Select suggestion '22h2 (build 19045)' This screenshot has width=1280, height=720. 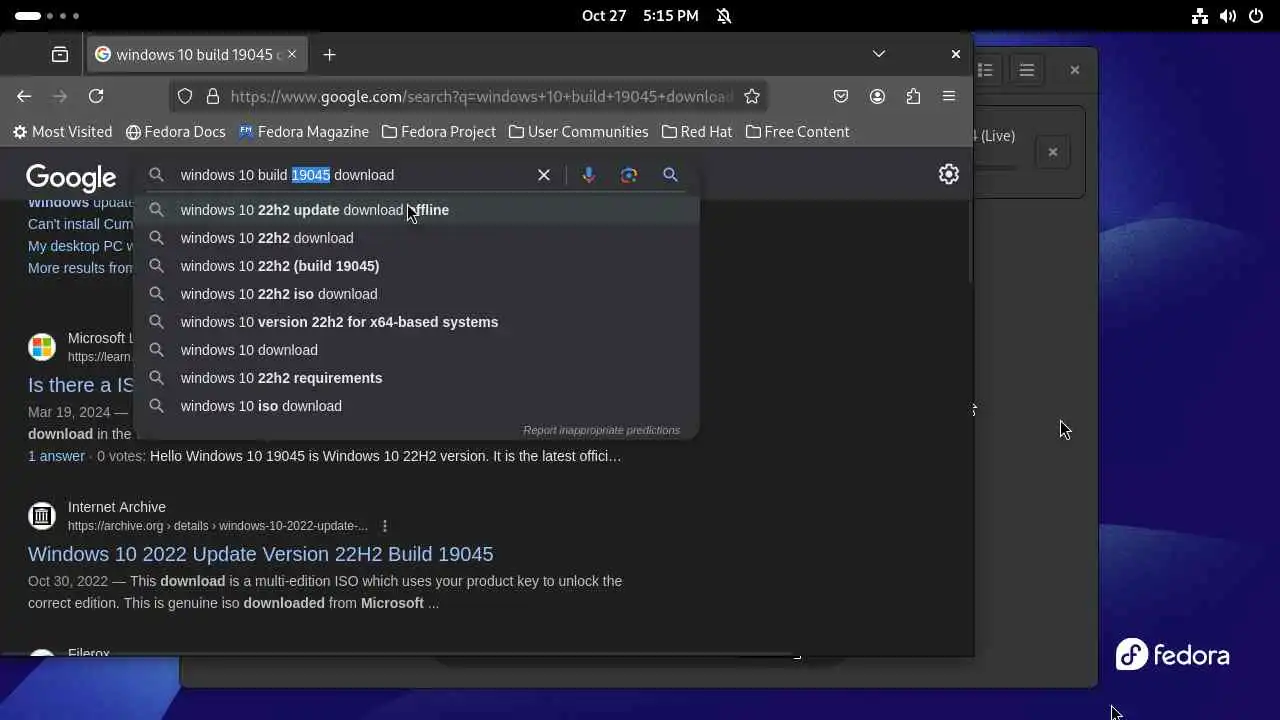[x=416, y=266]
